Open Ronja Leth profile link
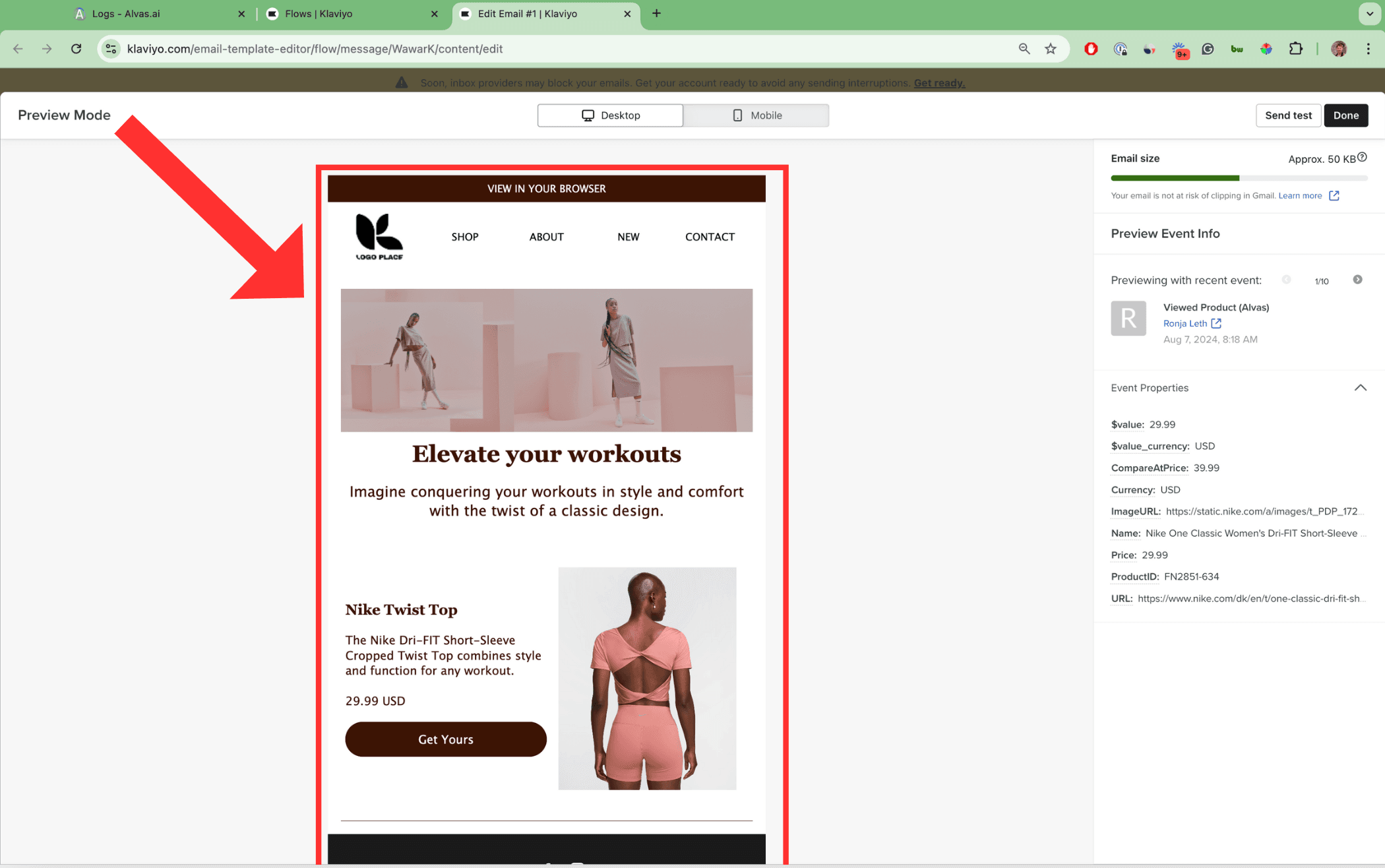 [x=1185, y=323]
